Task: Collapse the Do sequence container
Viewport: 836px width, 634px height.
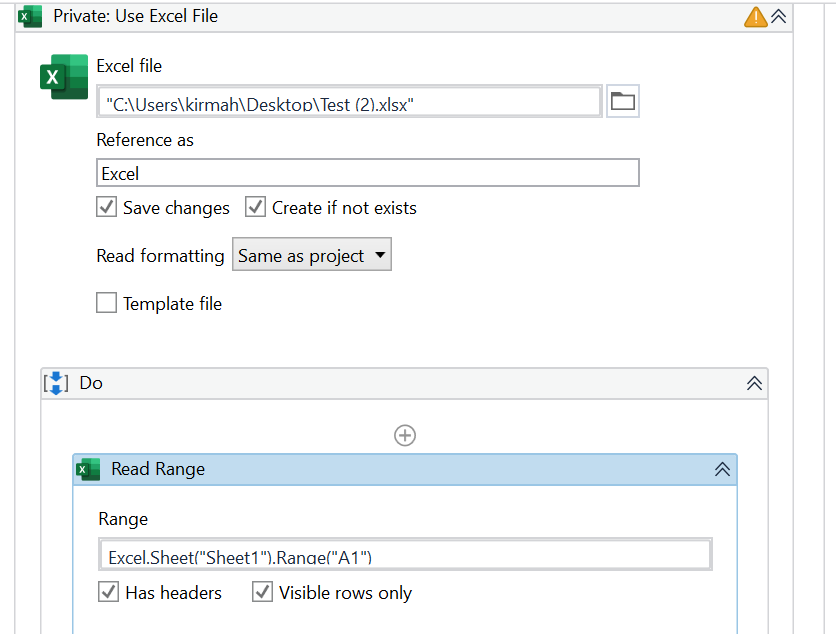Action: tap(754, 383)
